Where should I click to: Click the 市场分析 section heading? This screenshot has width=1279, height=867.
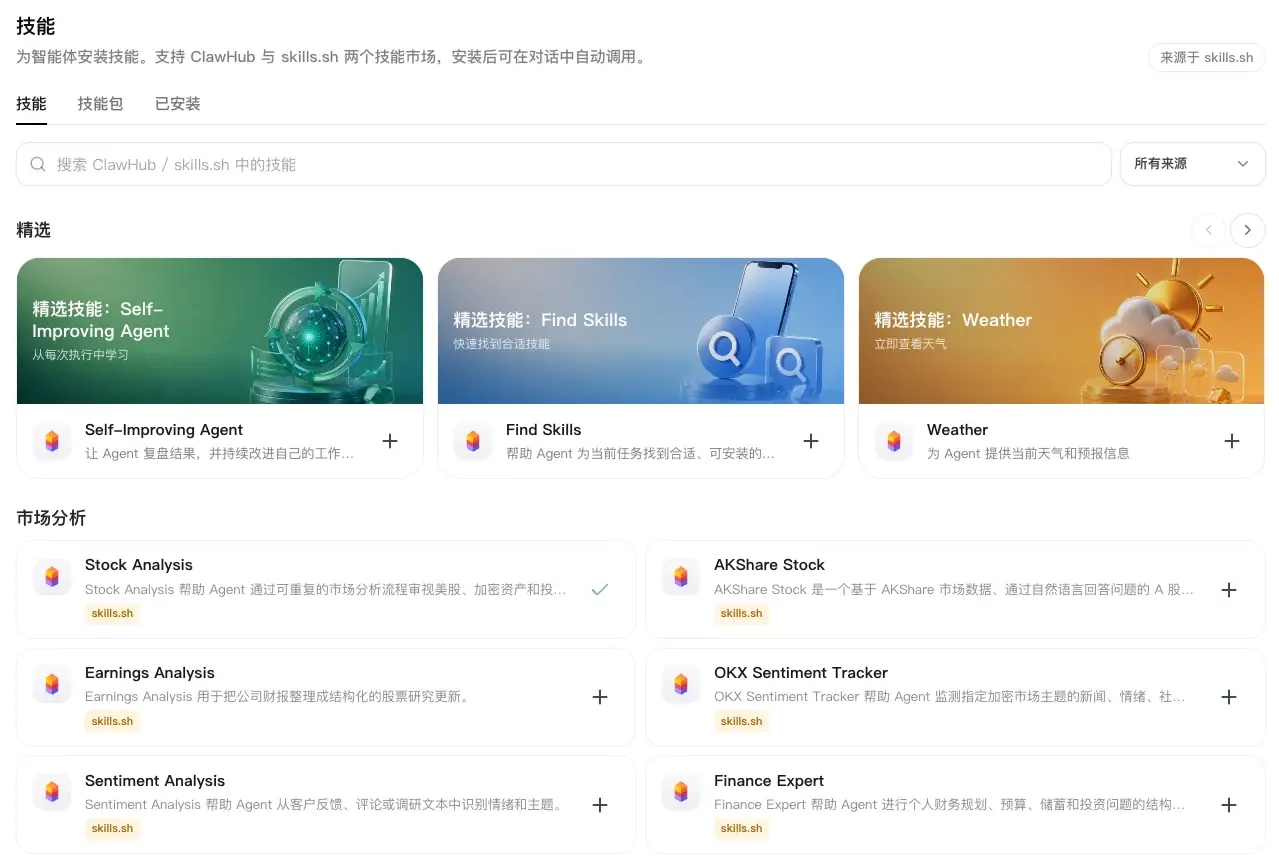click(x=51, y=518)
